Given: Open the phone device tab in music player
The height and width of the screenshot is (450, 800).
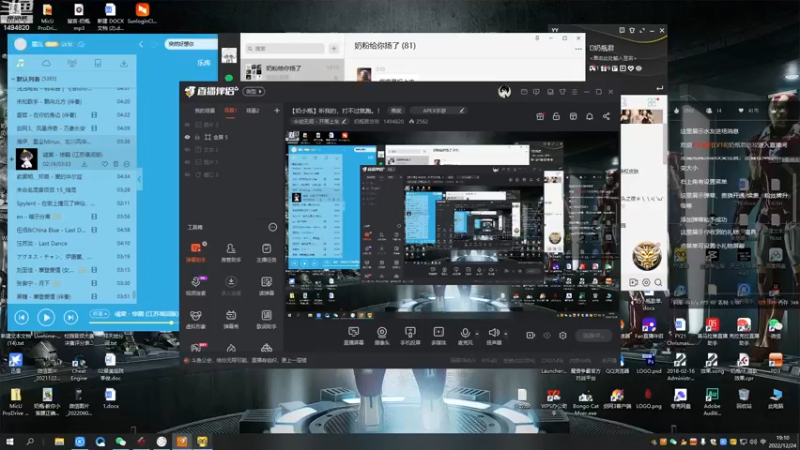Looking at the screenshot, I should 97,63.
